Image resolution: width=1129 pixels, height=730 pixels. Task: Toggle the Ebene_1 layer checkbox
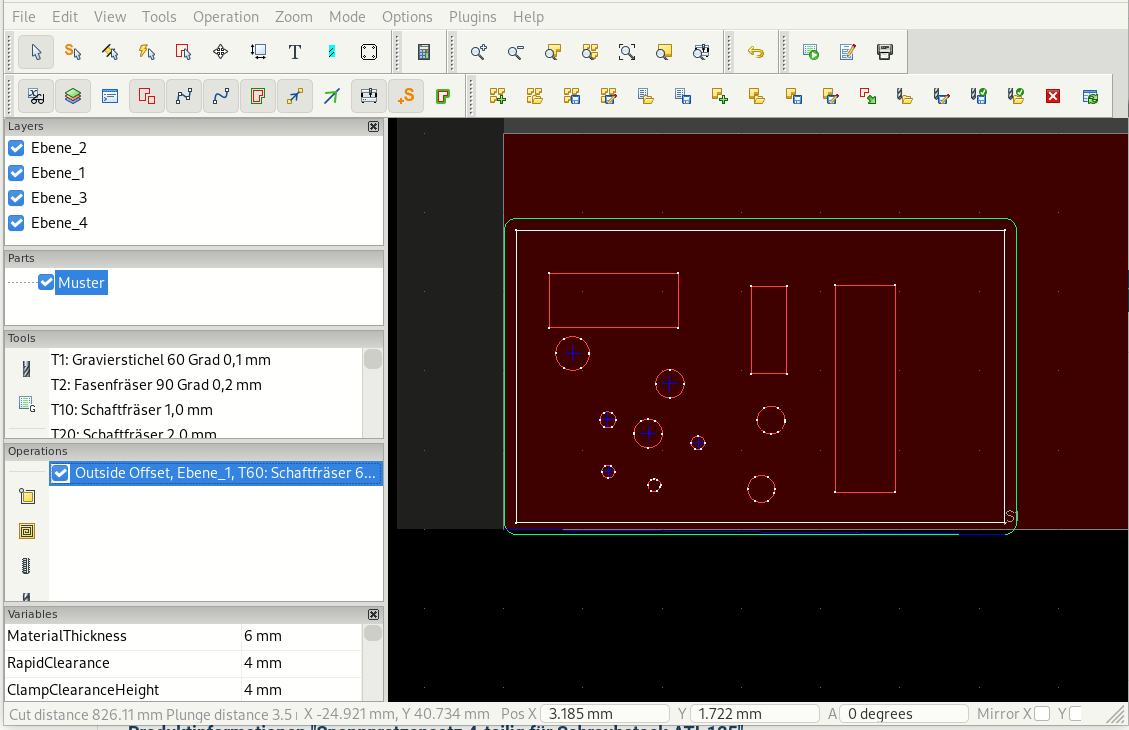[x=17, y=173]
